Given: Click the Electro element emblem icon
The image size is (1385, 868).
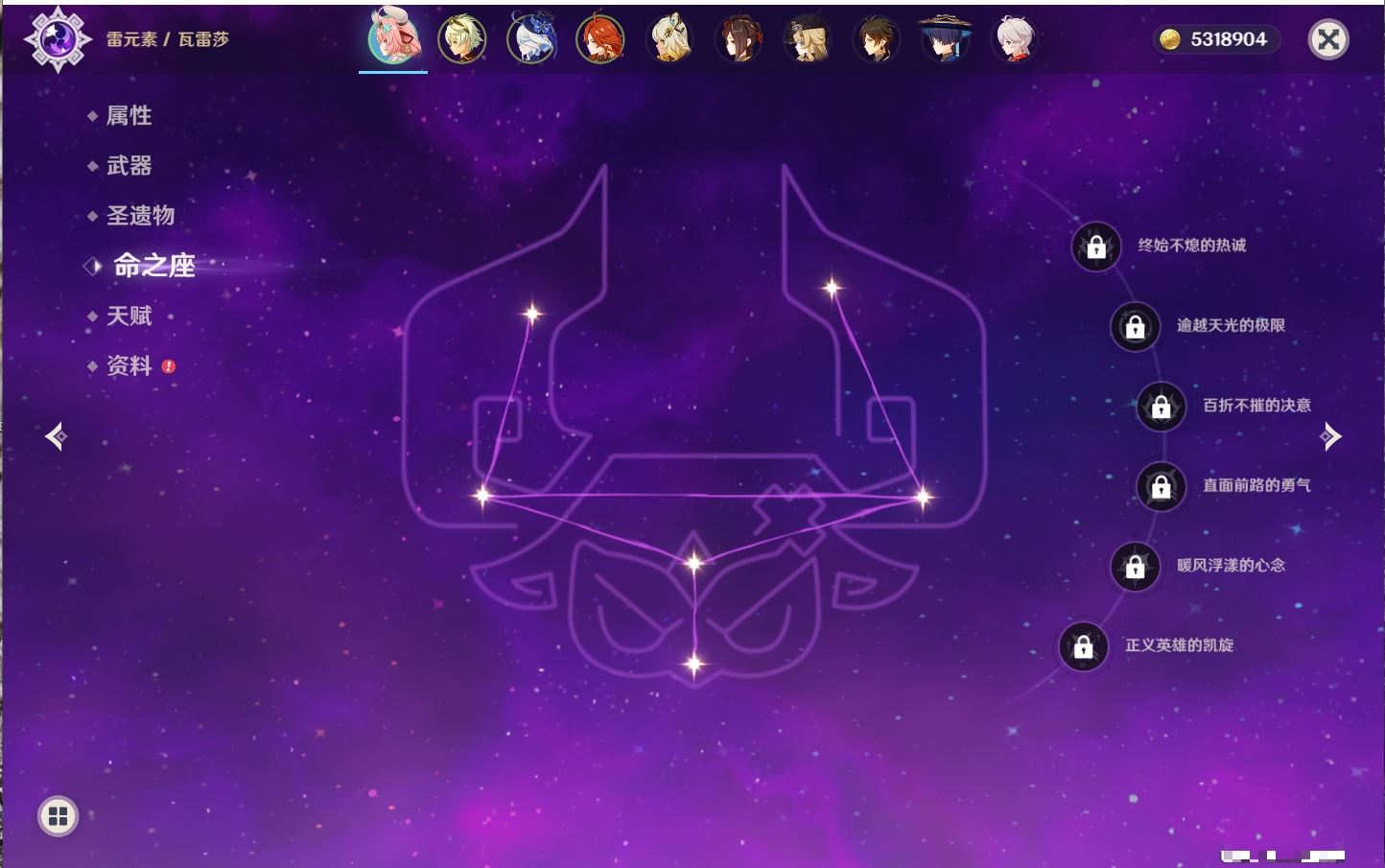Looking at the screenshot, I should click(58, 39).
